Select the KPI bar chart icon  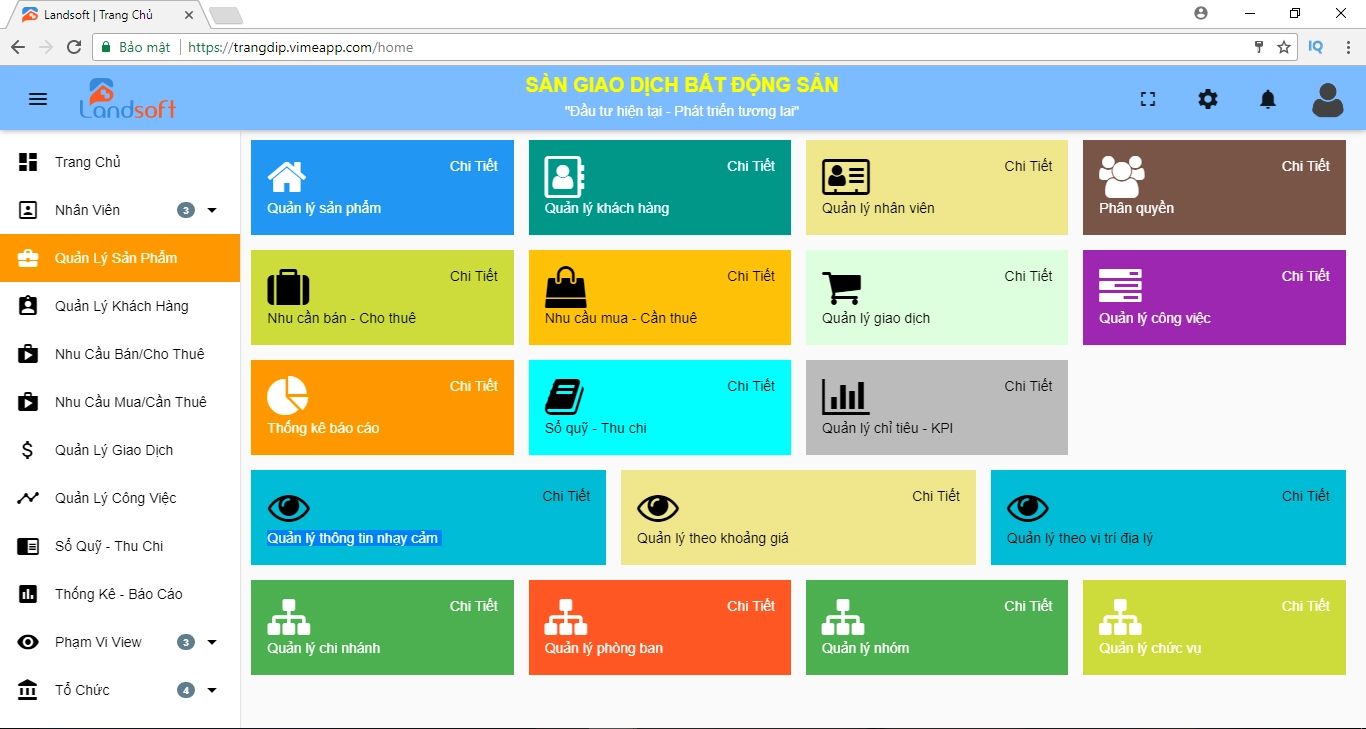[x=844, y=398]
